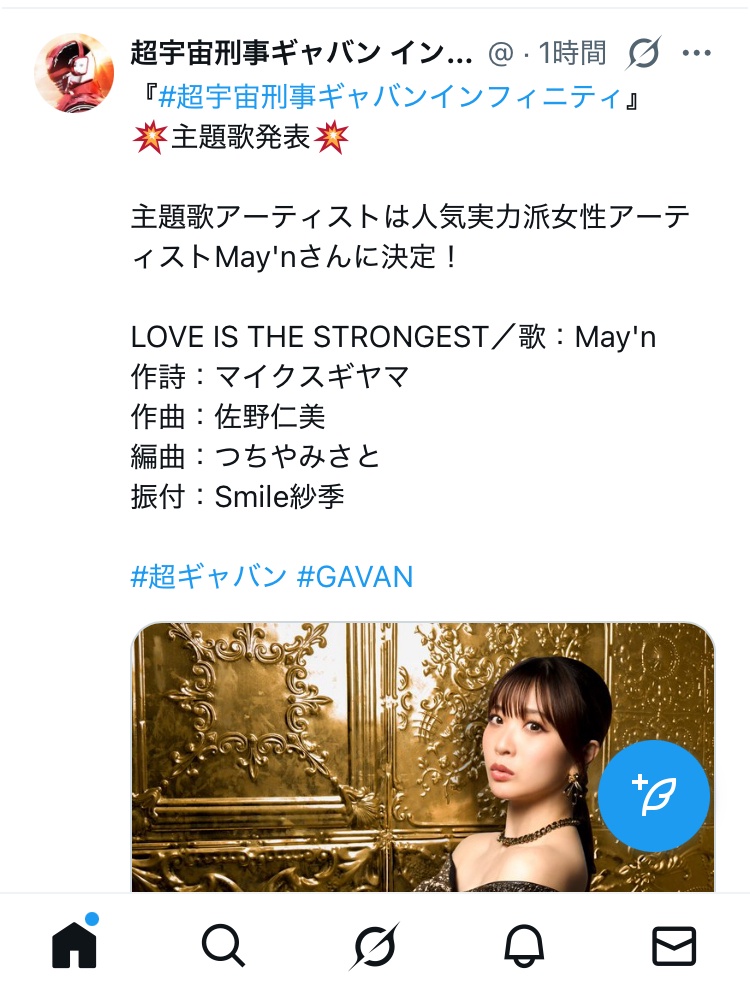Tap the 1時間 post timestamp
This screenshot has height=999, width=750.
tap(573, 53)
